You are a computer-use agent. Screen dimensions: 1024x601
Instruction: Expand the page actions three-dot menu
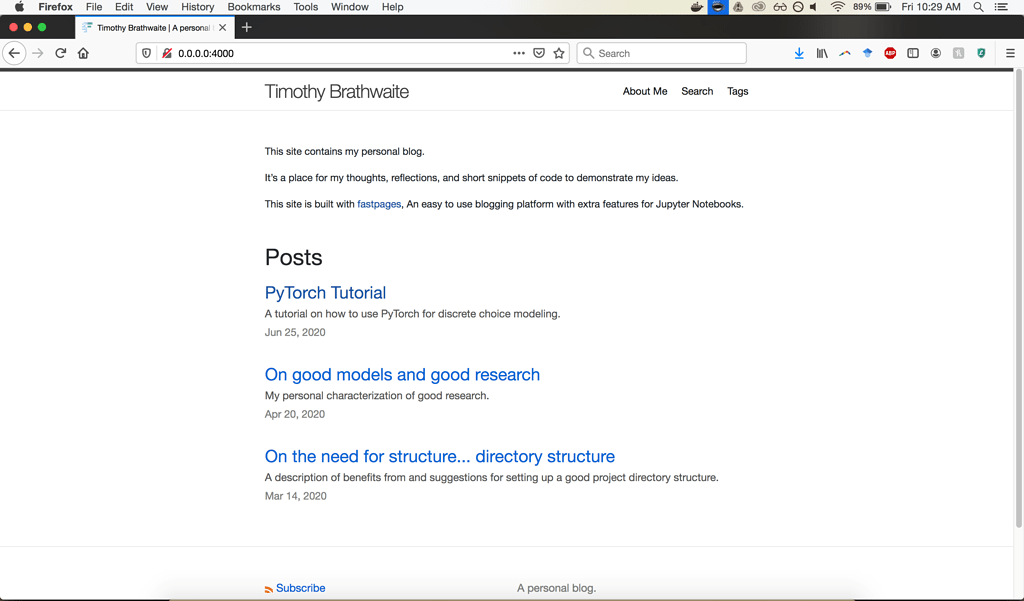coord(519,53)
